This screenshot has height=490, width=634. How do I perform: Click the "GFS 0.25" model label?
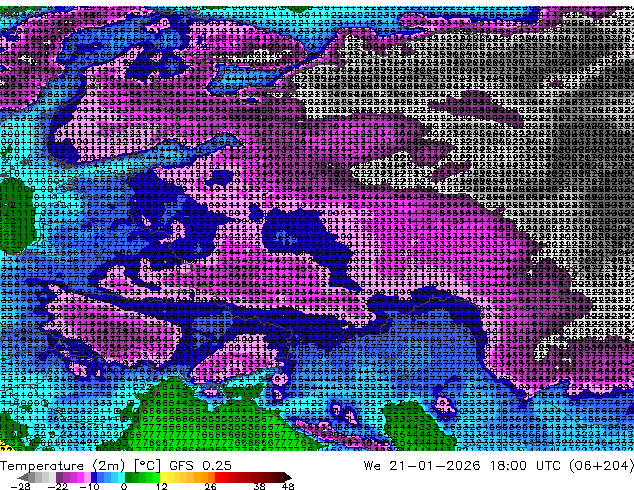point(200,466)
